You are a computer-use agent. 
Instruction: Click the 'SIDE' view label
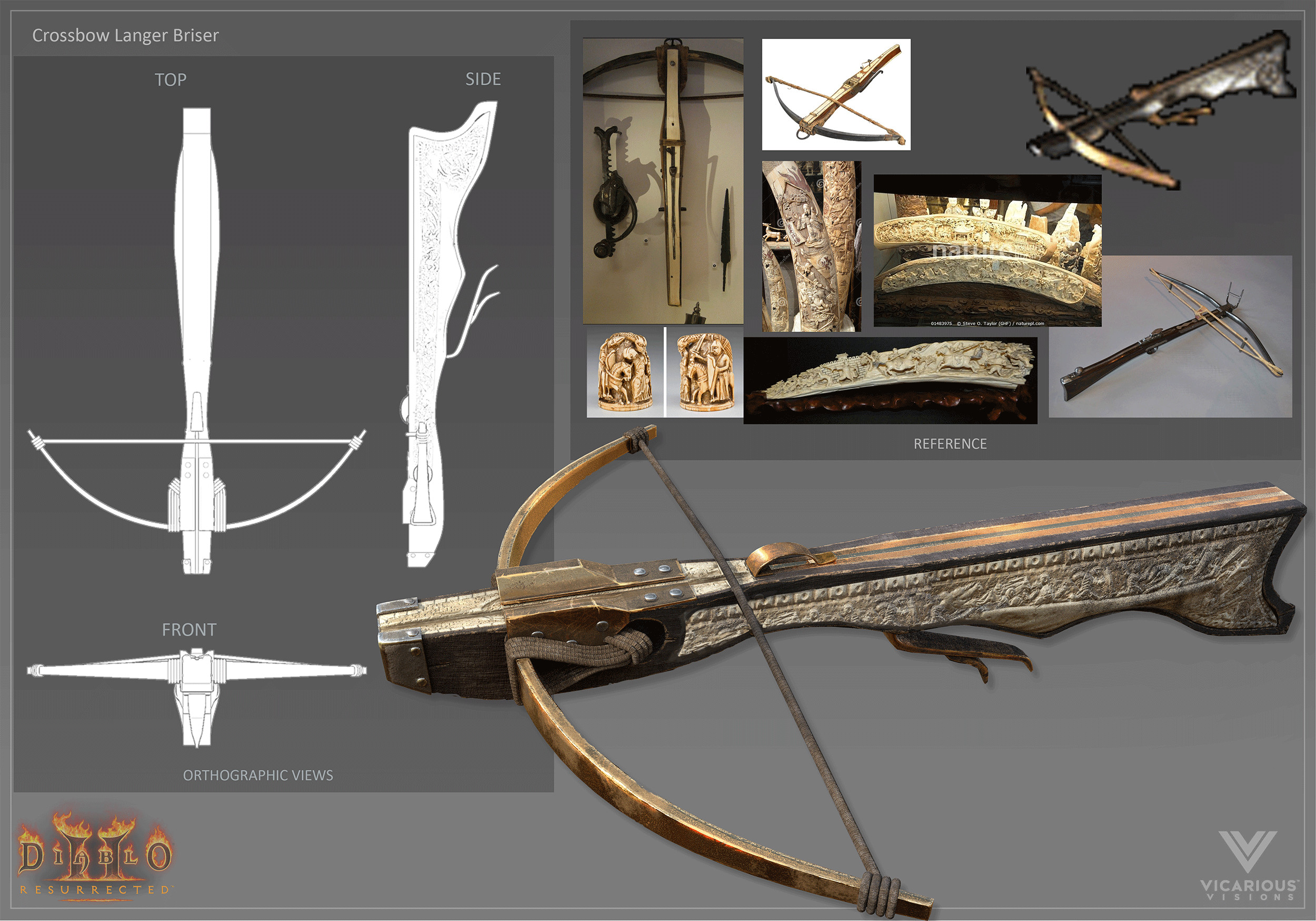point(483,79)
